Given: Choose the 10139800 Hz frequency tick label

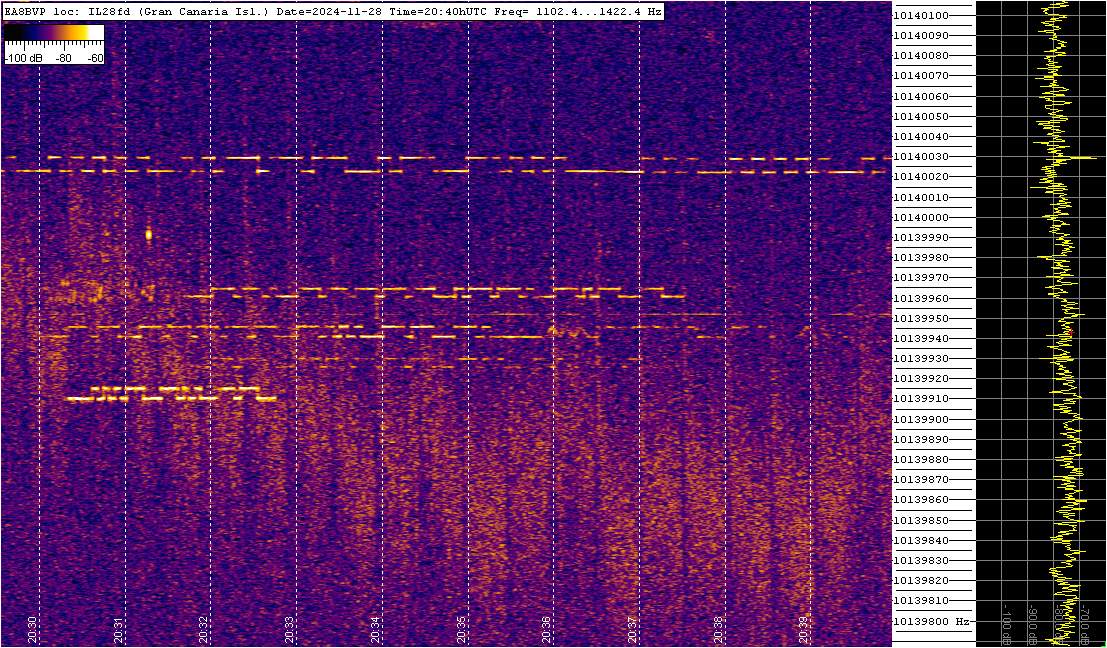Looking at the screenshot, I should click(x=932, y=621).
